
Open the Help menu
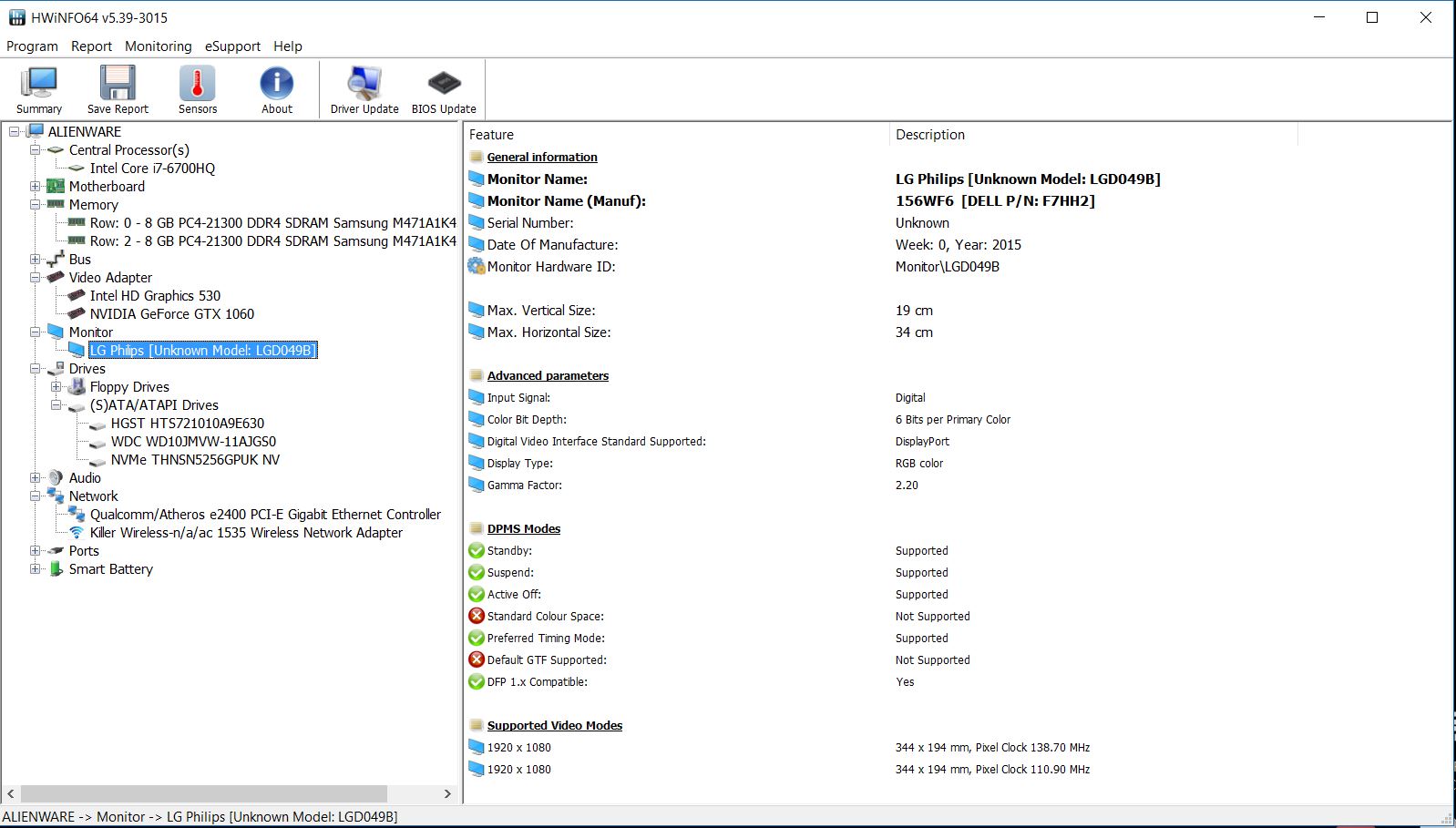(288, 46)
